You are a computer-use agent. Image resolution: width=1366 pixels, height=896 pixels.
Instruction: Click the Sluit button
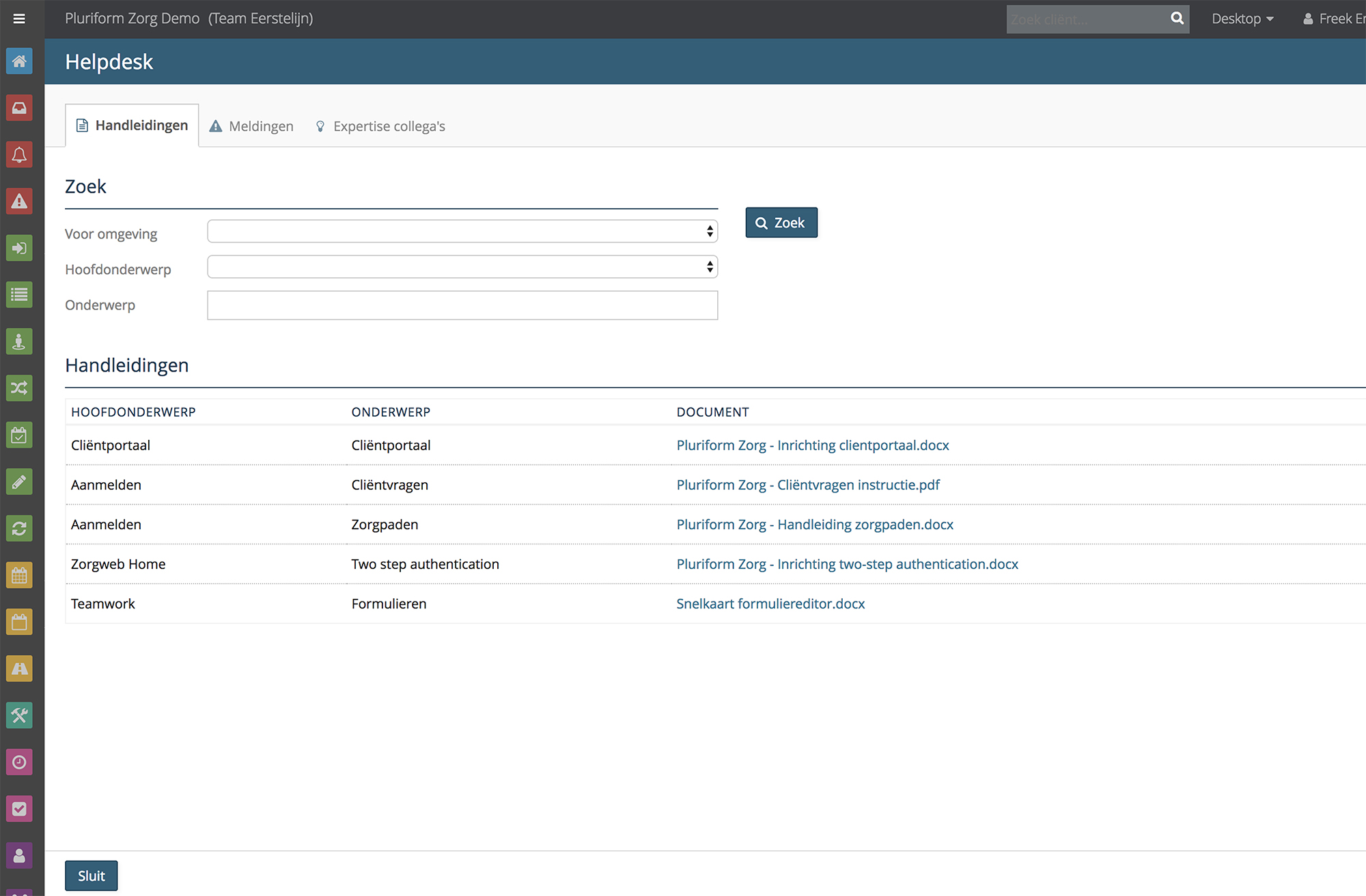92,876
